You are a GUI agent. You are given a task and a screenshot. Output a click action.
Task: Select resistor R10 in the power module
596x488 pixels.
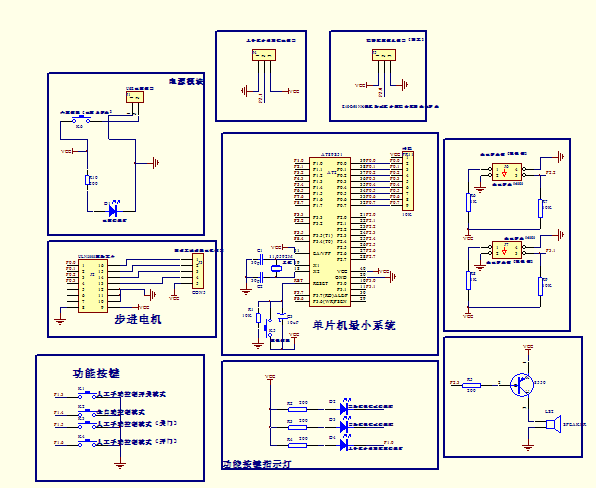87,180
